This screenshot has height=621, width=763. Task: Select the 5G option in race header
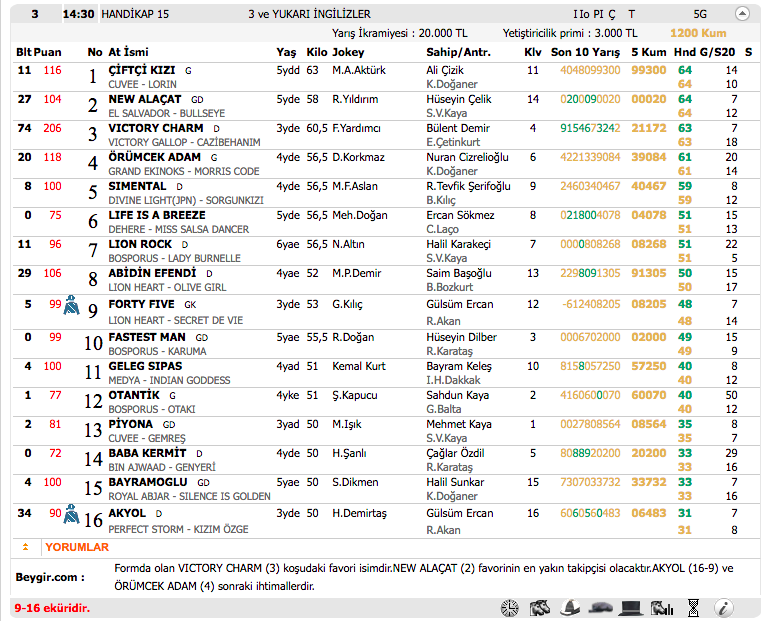pos(699,14)
